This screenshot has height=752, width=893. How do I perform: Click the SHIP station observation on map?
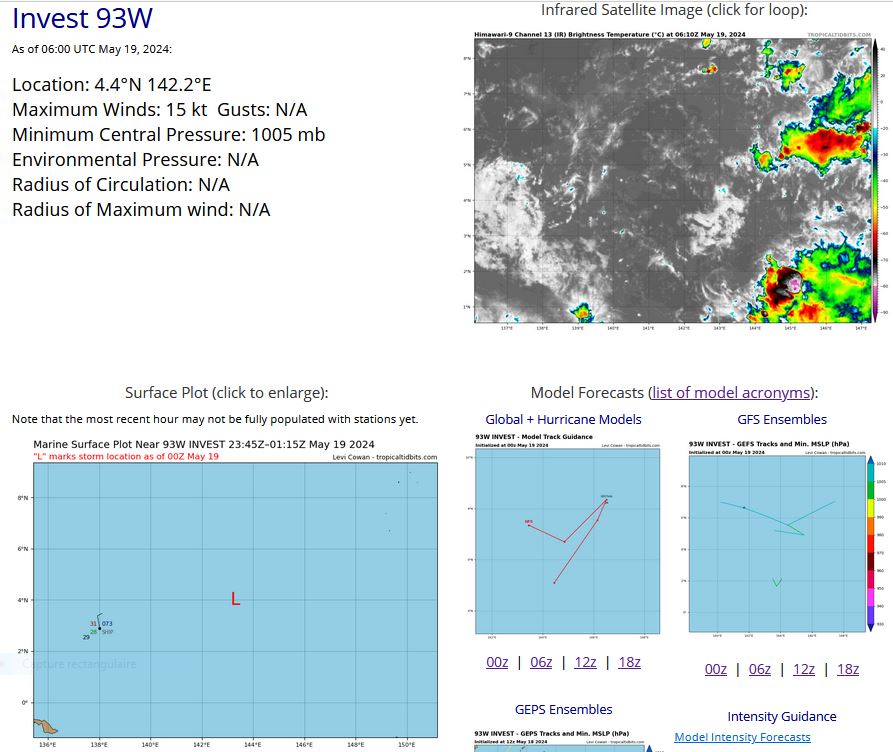[100, 628]
